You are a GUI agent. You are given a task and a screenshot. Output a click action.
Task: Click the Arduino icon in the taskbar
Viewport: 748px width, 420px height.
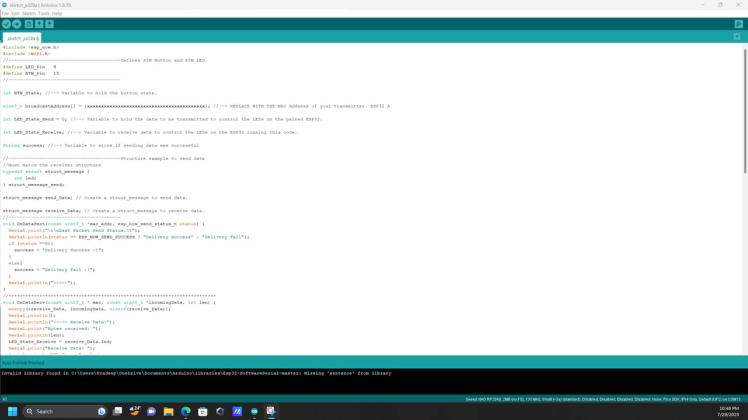tap(254, 411)
